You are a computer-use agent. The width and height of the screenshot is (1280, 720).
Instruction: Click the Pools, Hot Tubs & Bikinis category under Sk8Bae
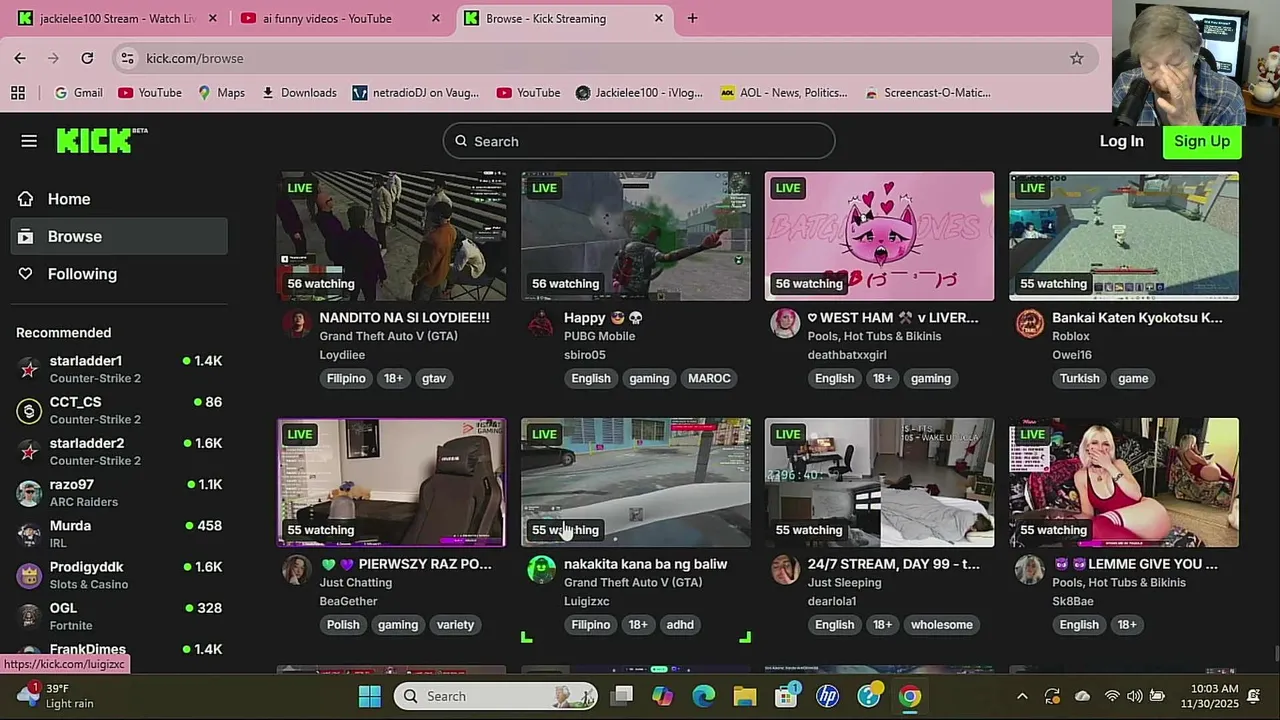pyautogui.click(x=1119, y=582)
